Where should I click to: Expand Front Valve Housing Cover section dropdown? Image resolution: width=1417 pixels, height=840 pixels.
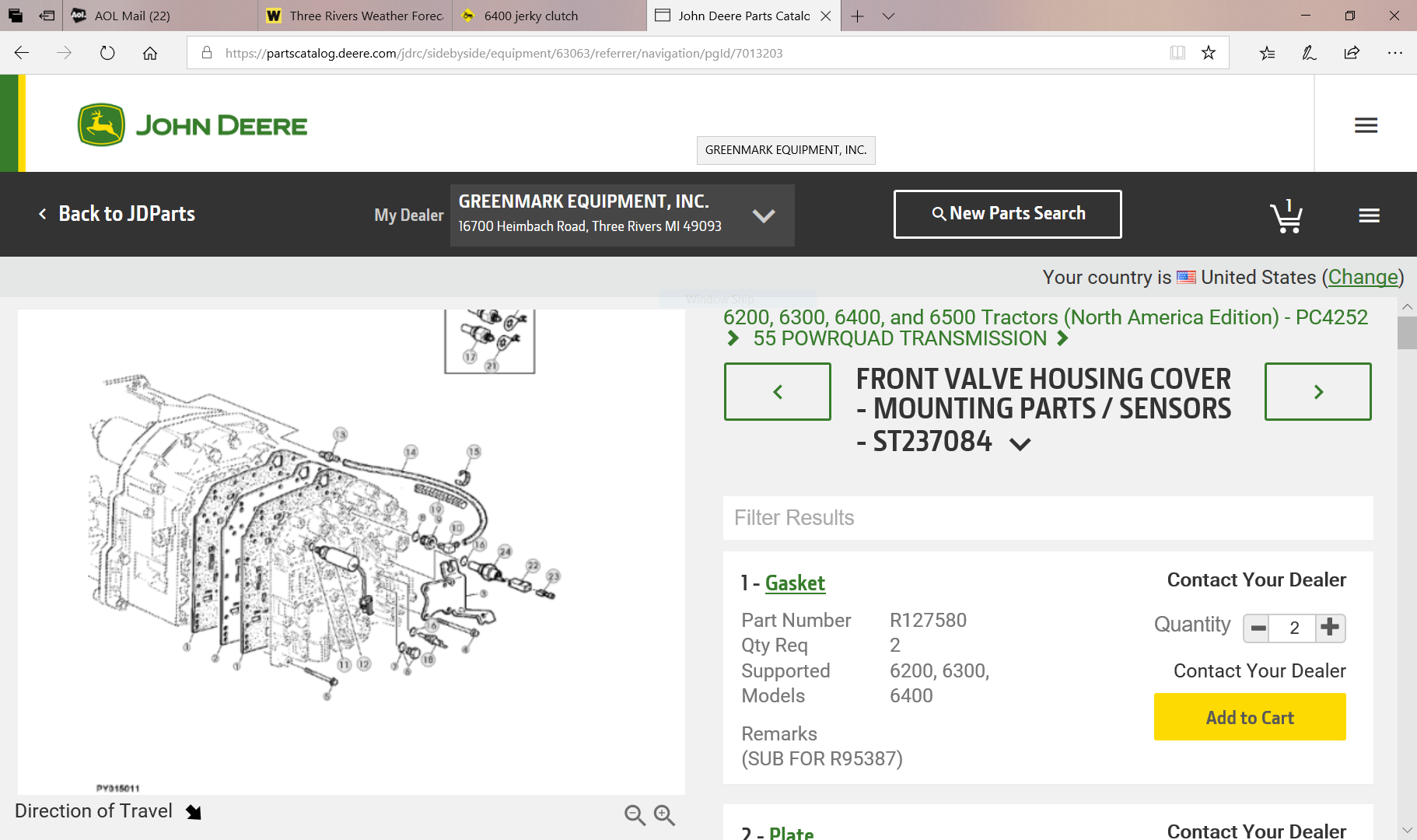pyautogui.click(x=1020, y=443)
